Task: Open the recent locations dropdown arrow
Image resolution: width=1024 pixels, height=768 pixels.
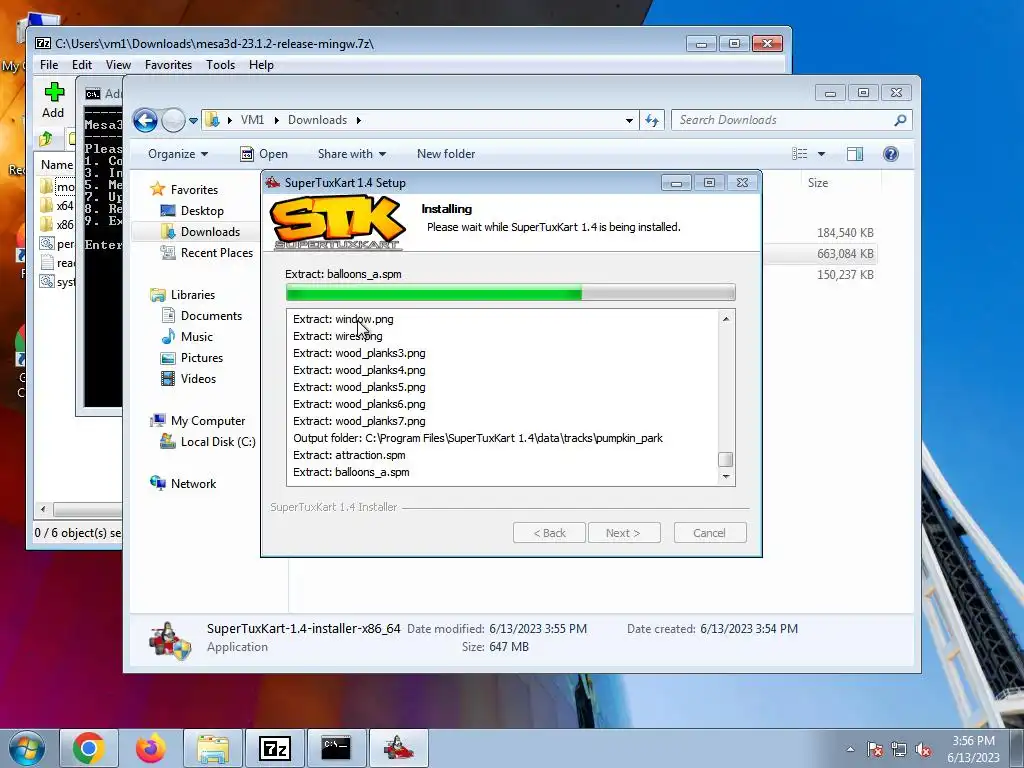Action: click(x=193, y=121)
